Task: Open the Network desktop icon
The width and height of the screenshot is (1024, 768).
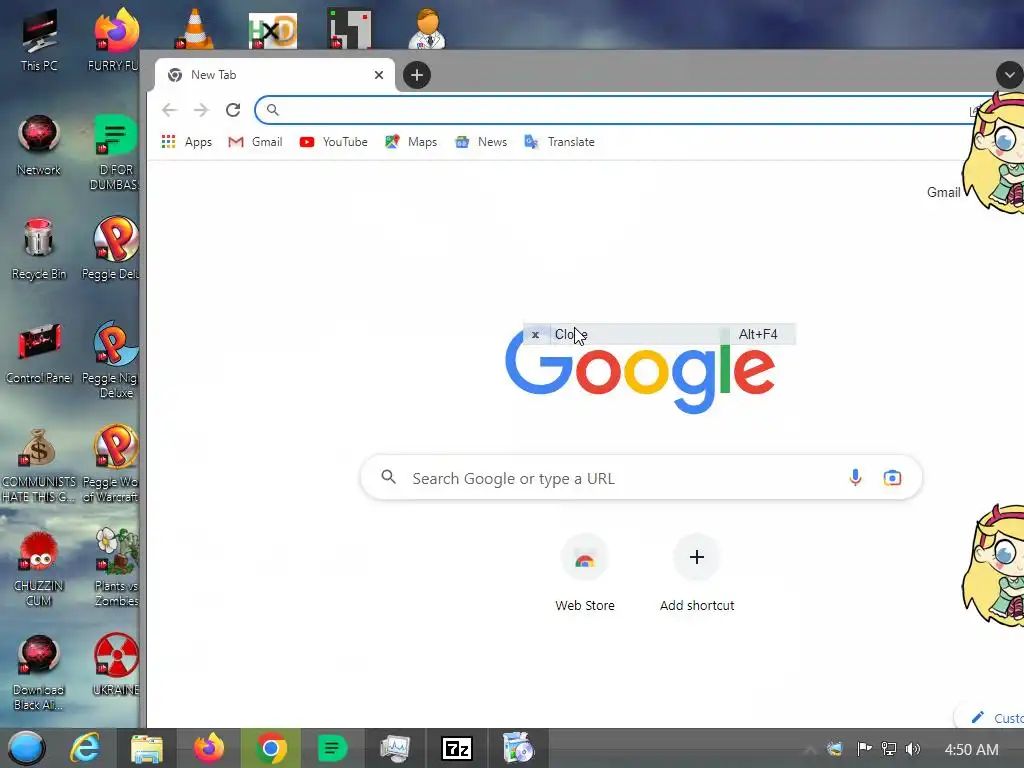Action: [39, 145]
